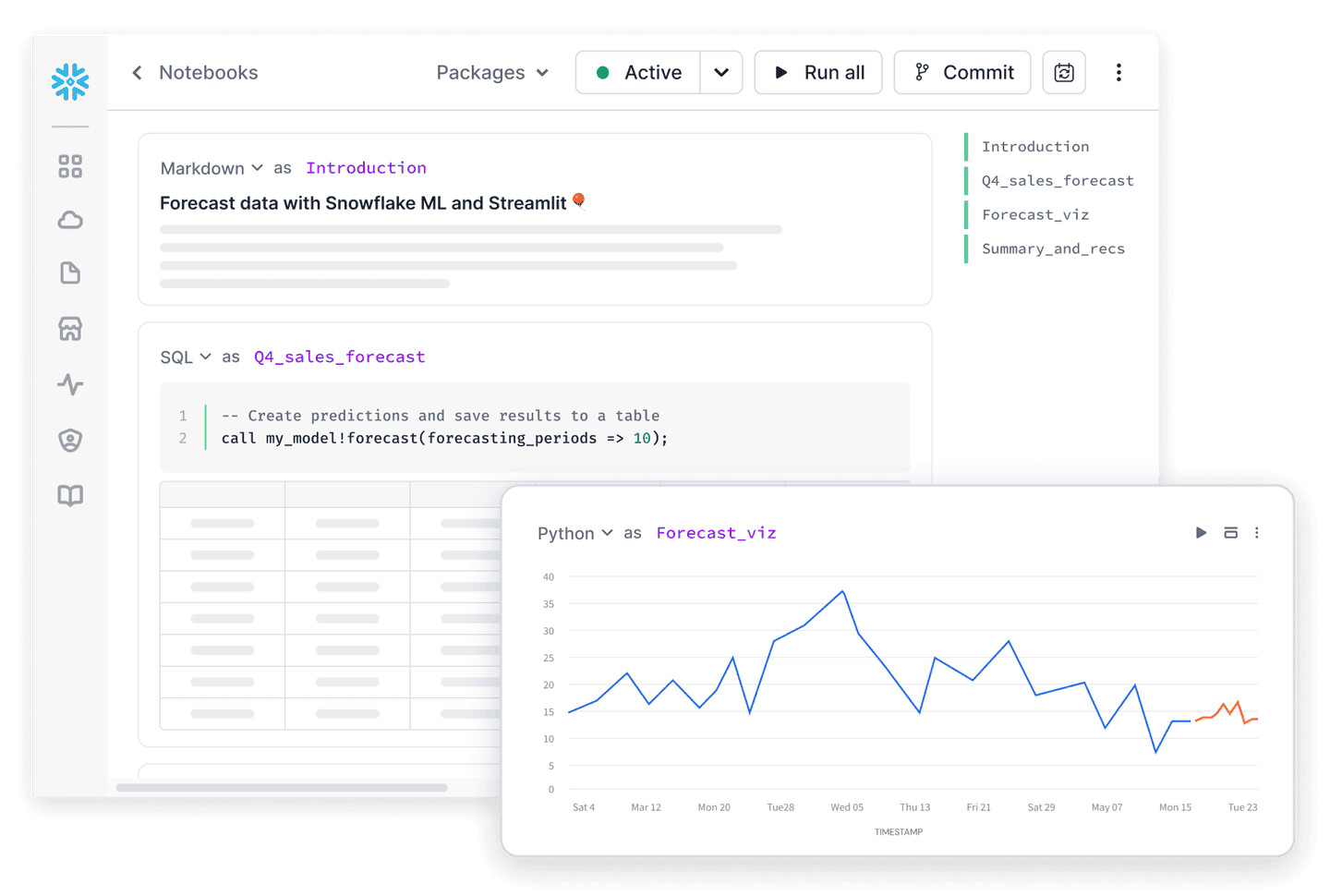The width and height of the screenshot is (1330, 896).
Task: Click the notebook schedule calendar icon
Action: 1063,73
